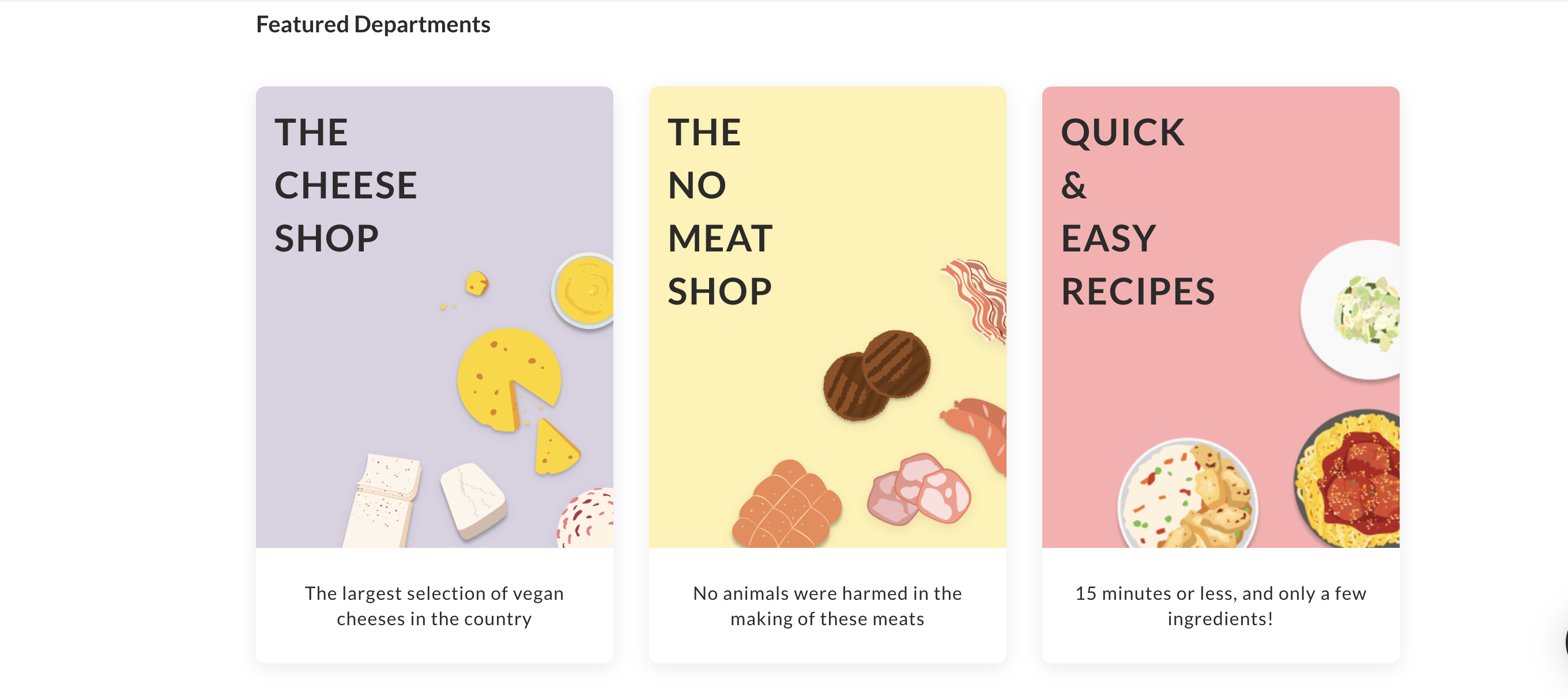
Task: Click the vegan cheeses description text
Action: click(x=434, y=606)
